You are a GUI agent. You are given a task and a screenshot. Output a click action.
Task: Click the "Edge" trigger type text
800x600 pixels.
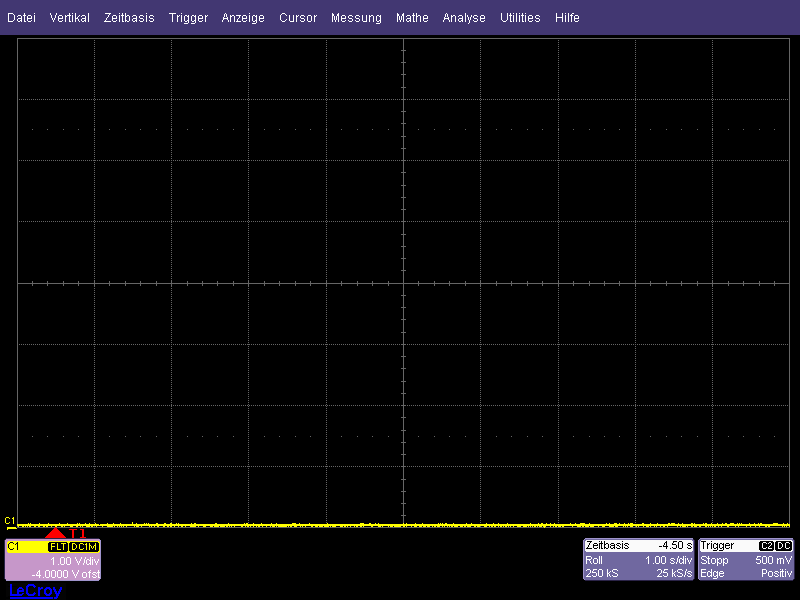coord(712,573)
